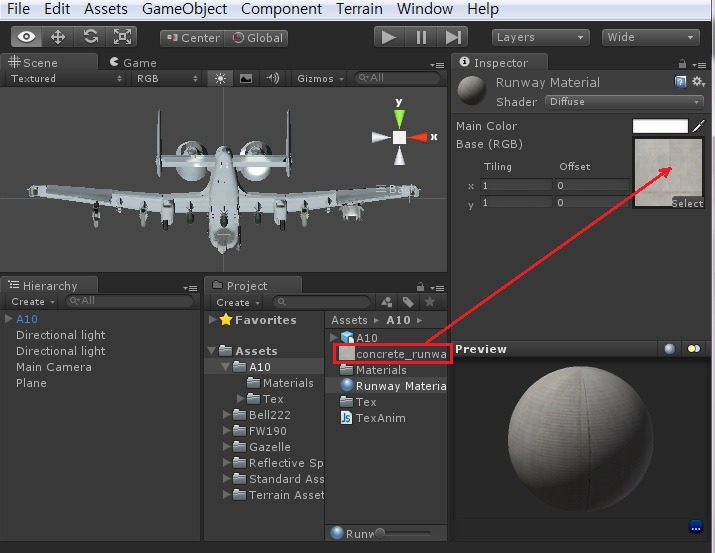The width and height of the screenshot is (715, 553).
Task: Open the Component menu
Action: coord(281,9)
